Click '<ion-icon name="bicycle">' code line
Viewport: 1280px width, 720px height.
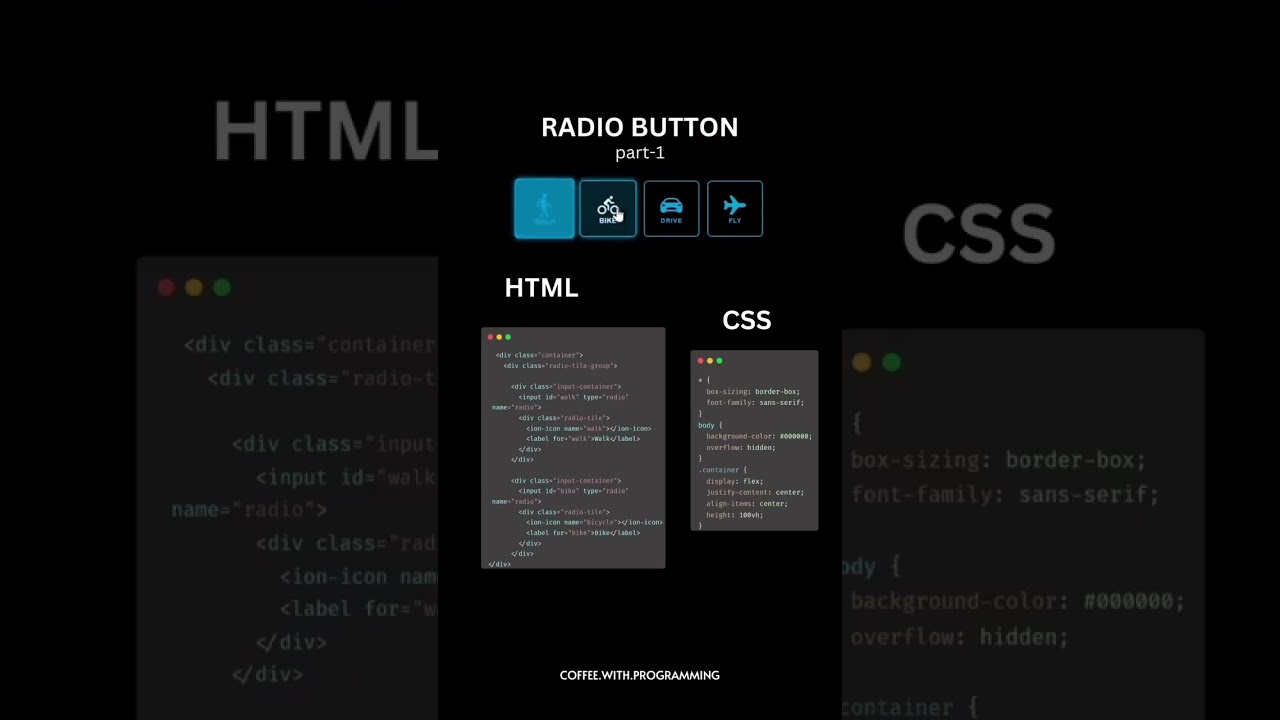[x=594, y=522]
